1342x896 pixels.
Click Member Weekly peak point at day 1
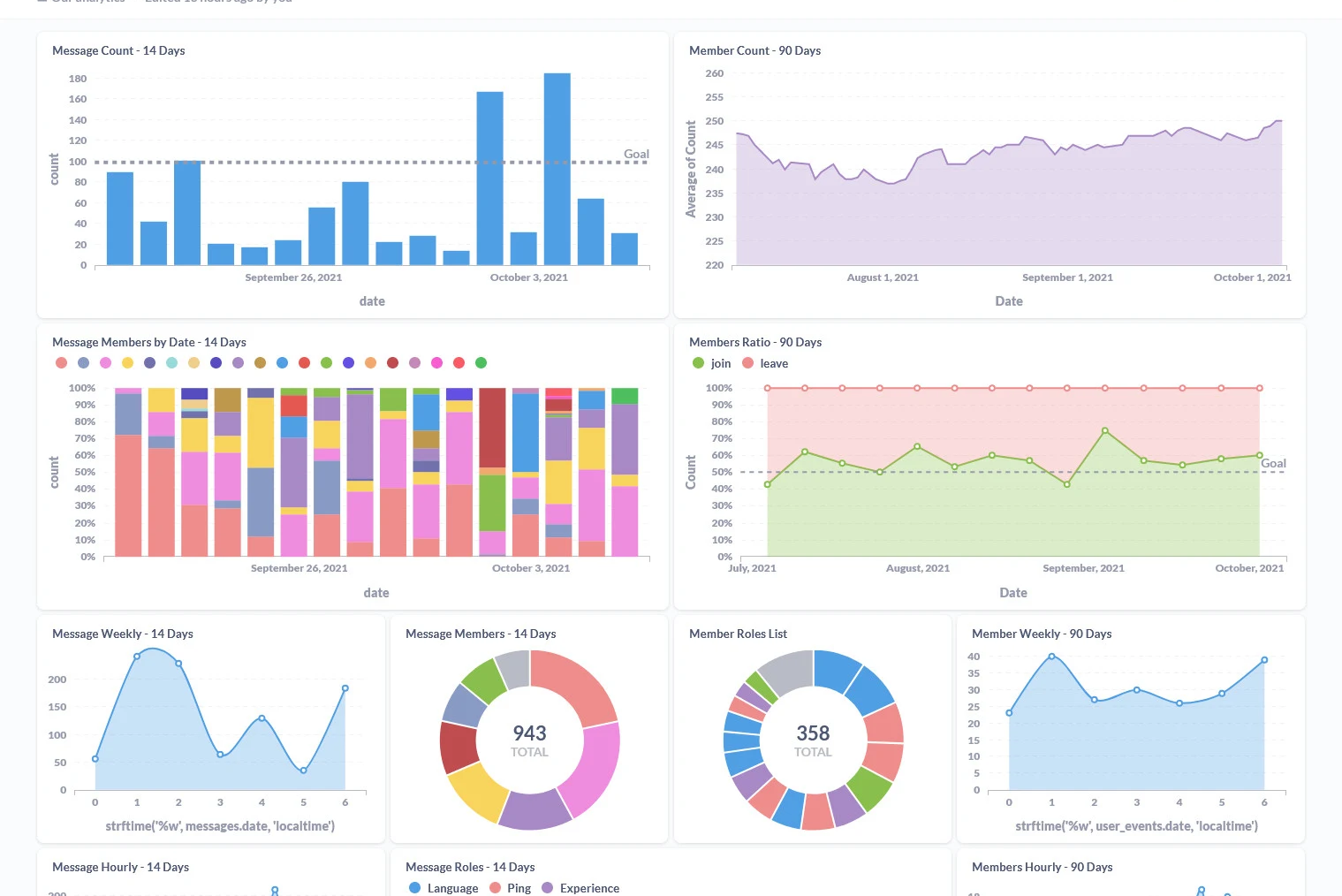(x=1051, y=657)
